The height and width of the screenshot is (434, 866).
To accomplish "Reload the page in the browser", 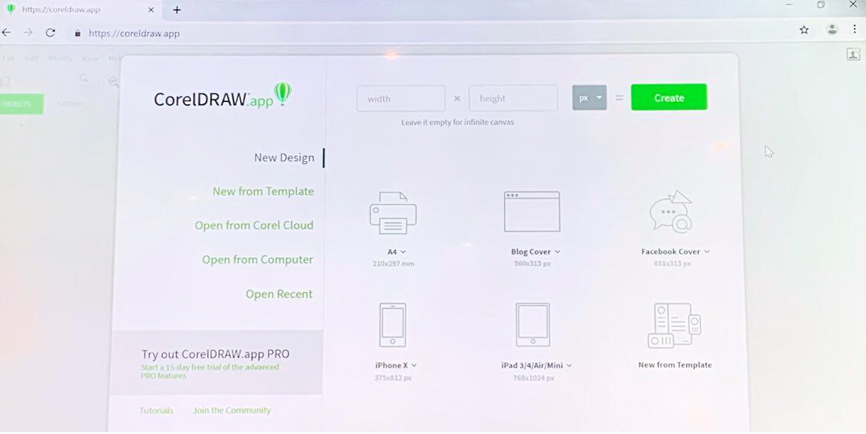I will [x=50, y=33].
